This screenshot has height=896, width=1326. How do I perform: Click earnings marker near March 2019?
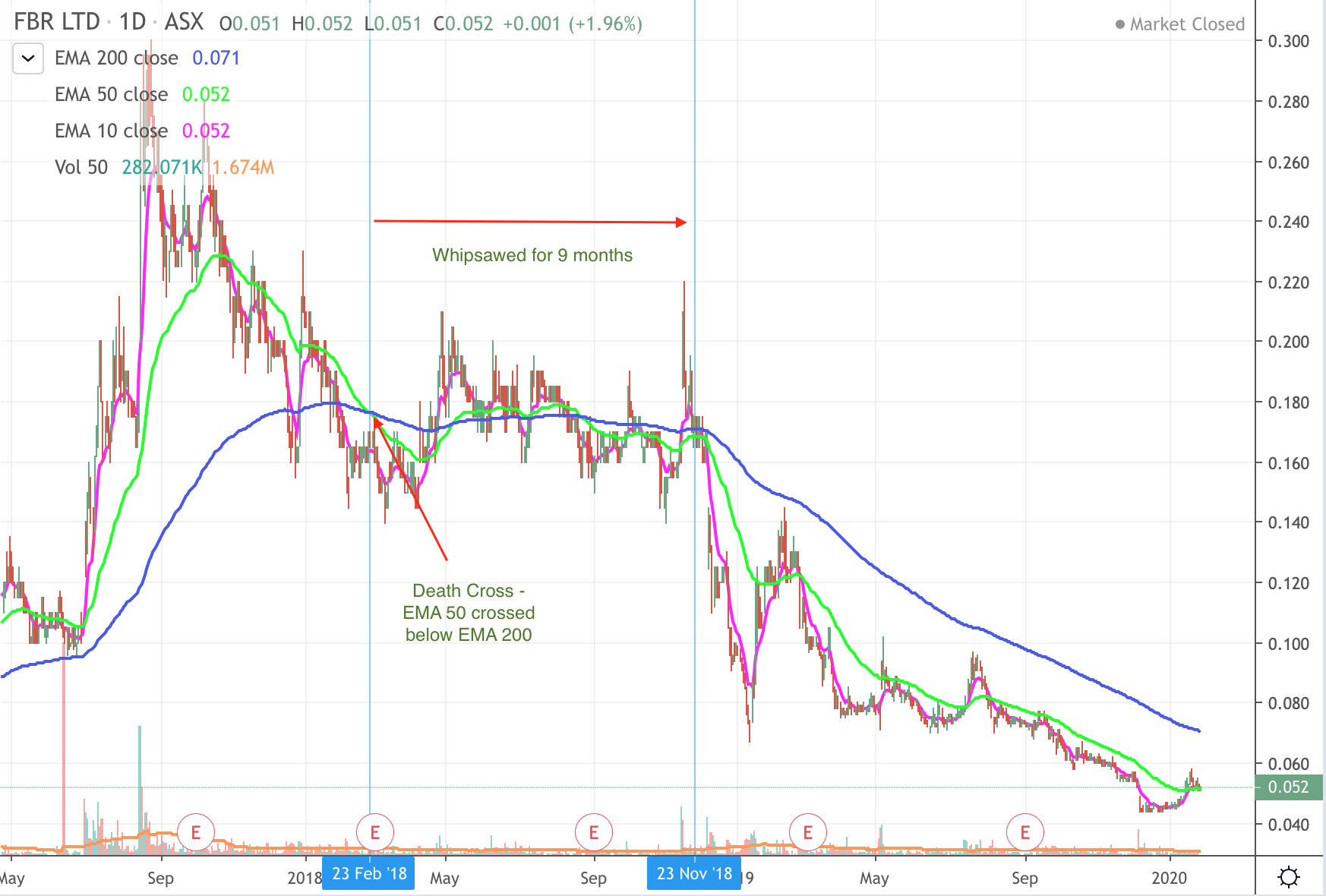tap(808, 833)
